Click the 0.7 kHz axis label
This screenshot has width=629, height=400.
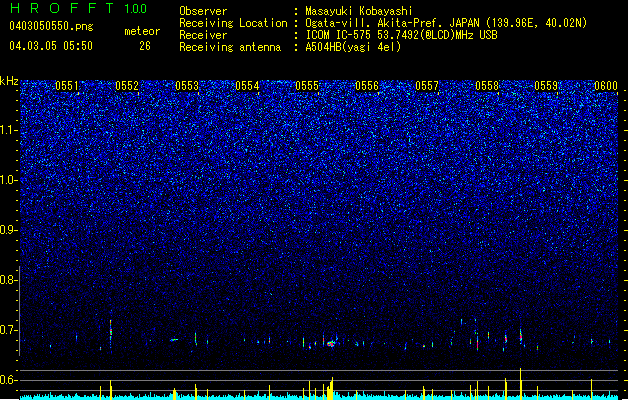pyautogui.click(x=8, y=330)
